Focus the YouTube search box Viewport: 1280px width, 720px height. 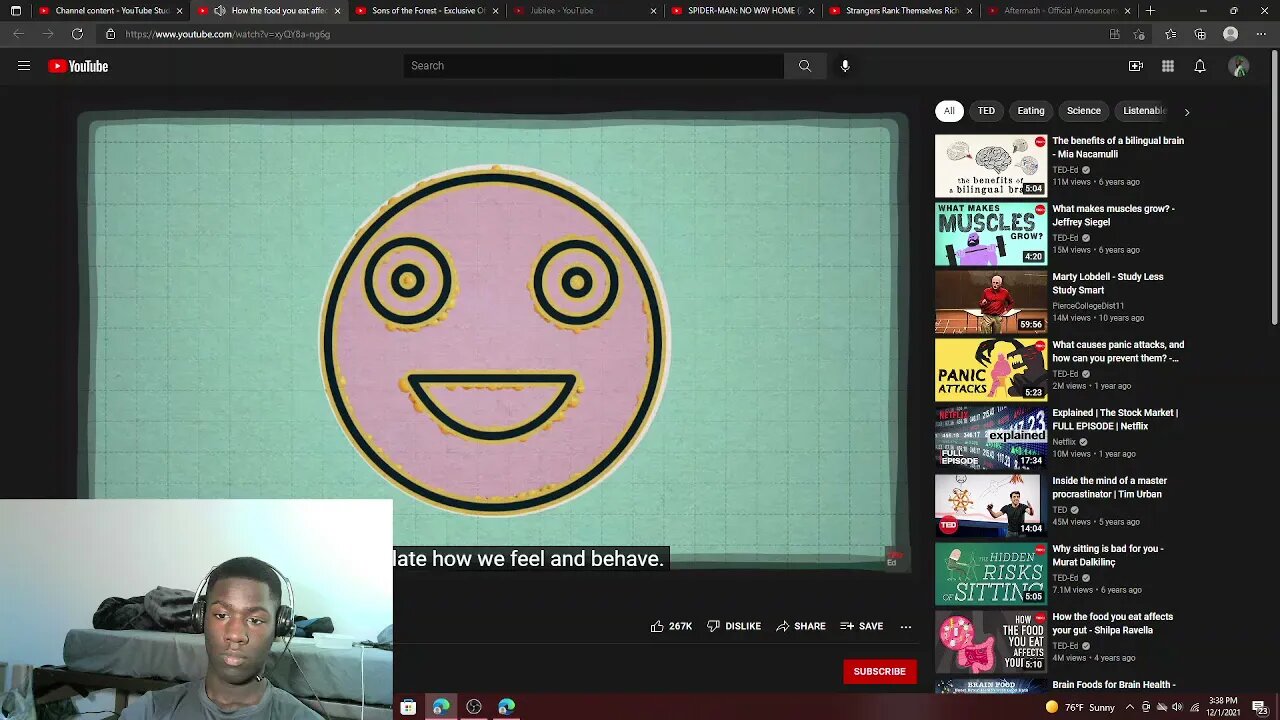(594, 66)
